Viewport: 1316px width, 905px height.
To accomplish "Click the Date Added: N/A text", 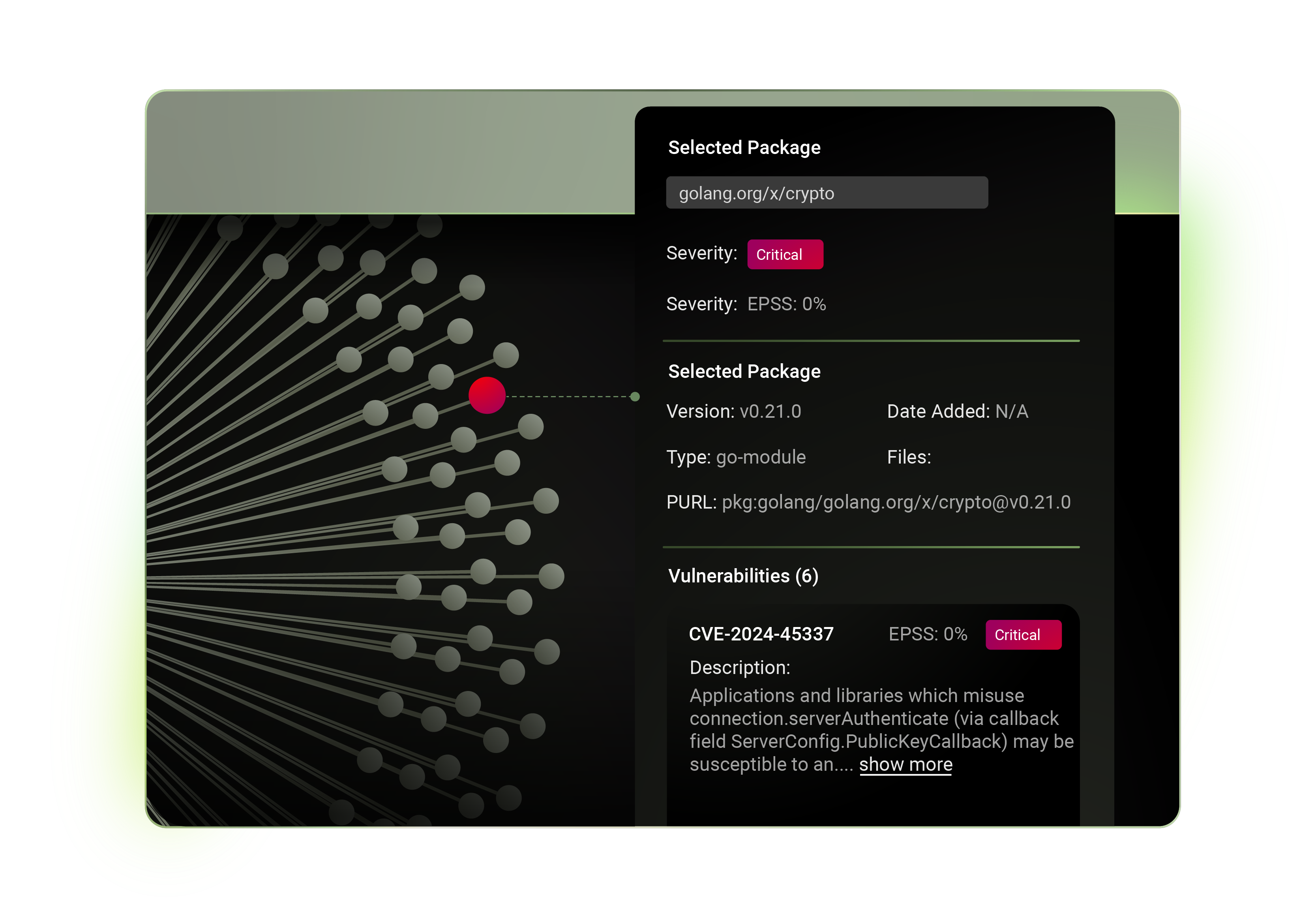I will coord(957,411).
